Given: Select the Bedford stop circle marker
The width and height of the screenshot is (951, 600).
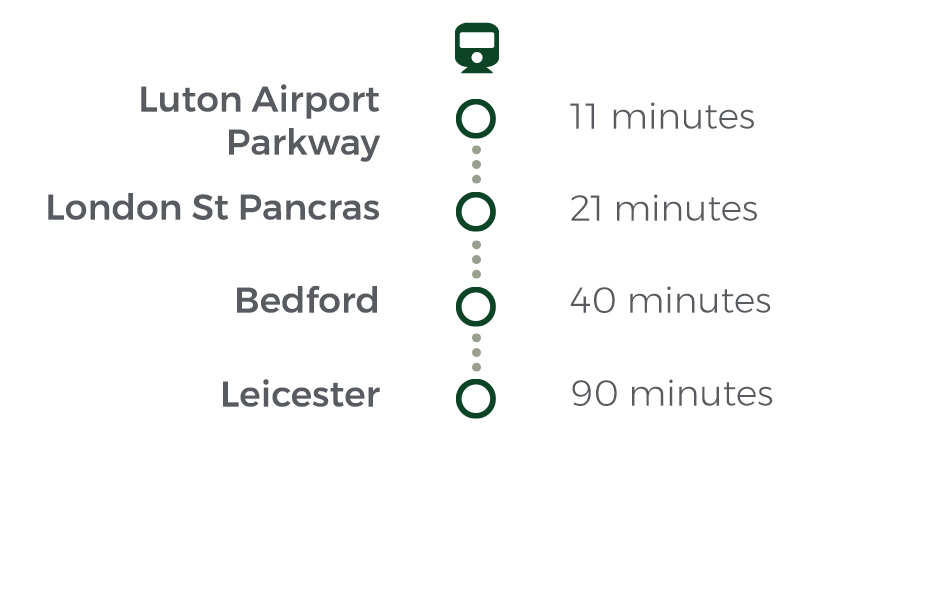Looking at the screenshot, I should (x=476, y=306).
